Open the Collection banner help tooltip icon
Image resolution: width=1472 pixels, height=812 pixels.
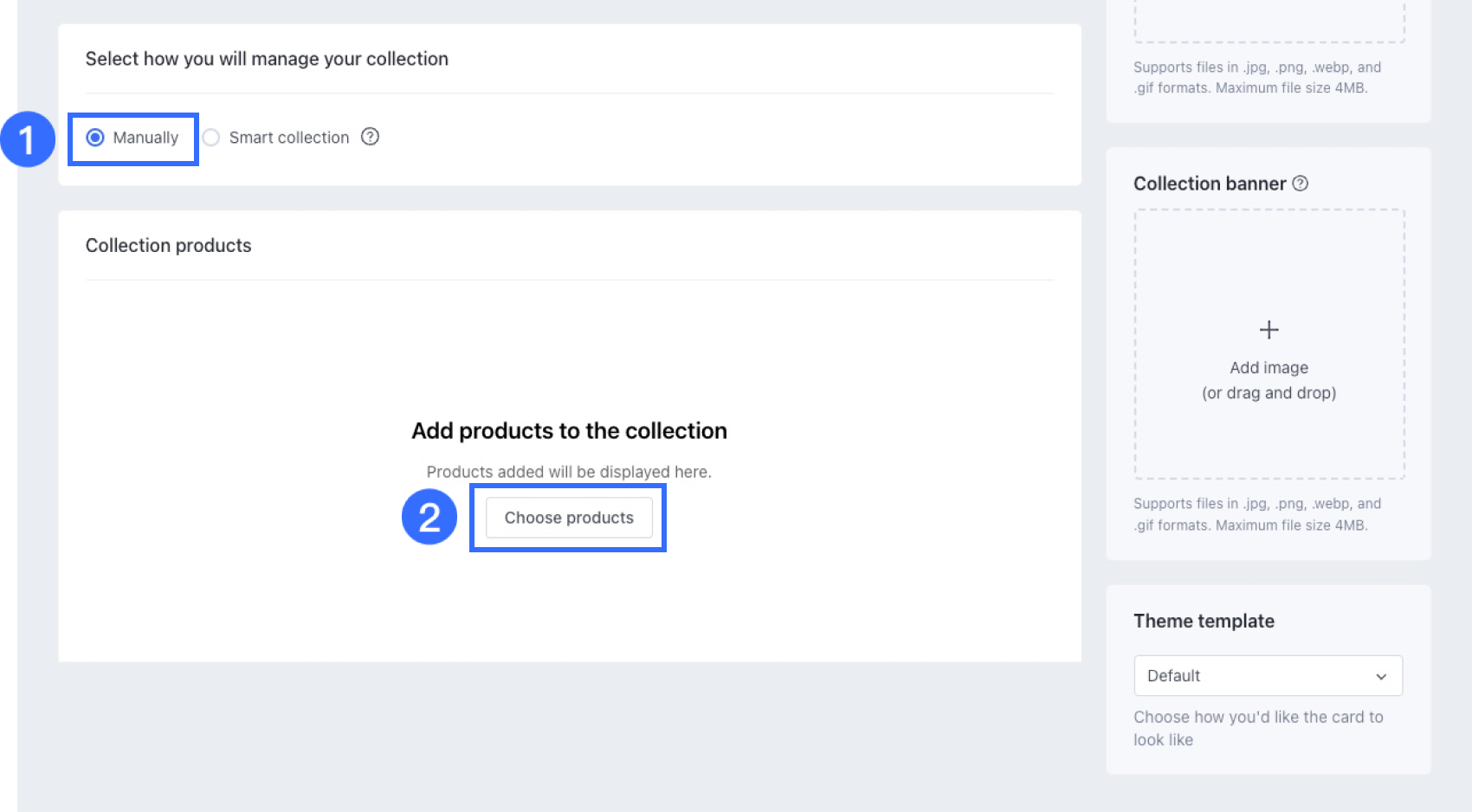tap(1301, 184)
